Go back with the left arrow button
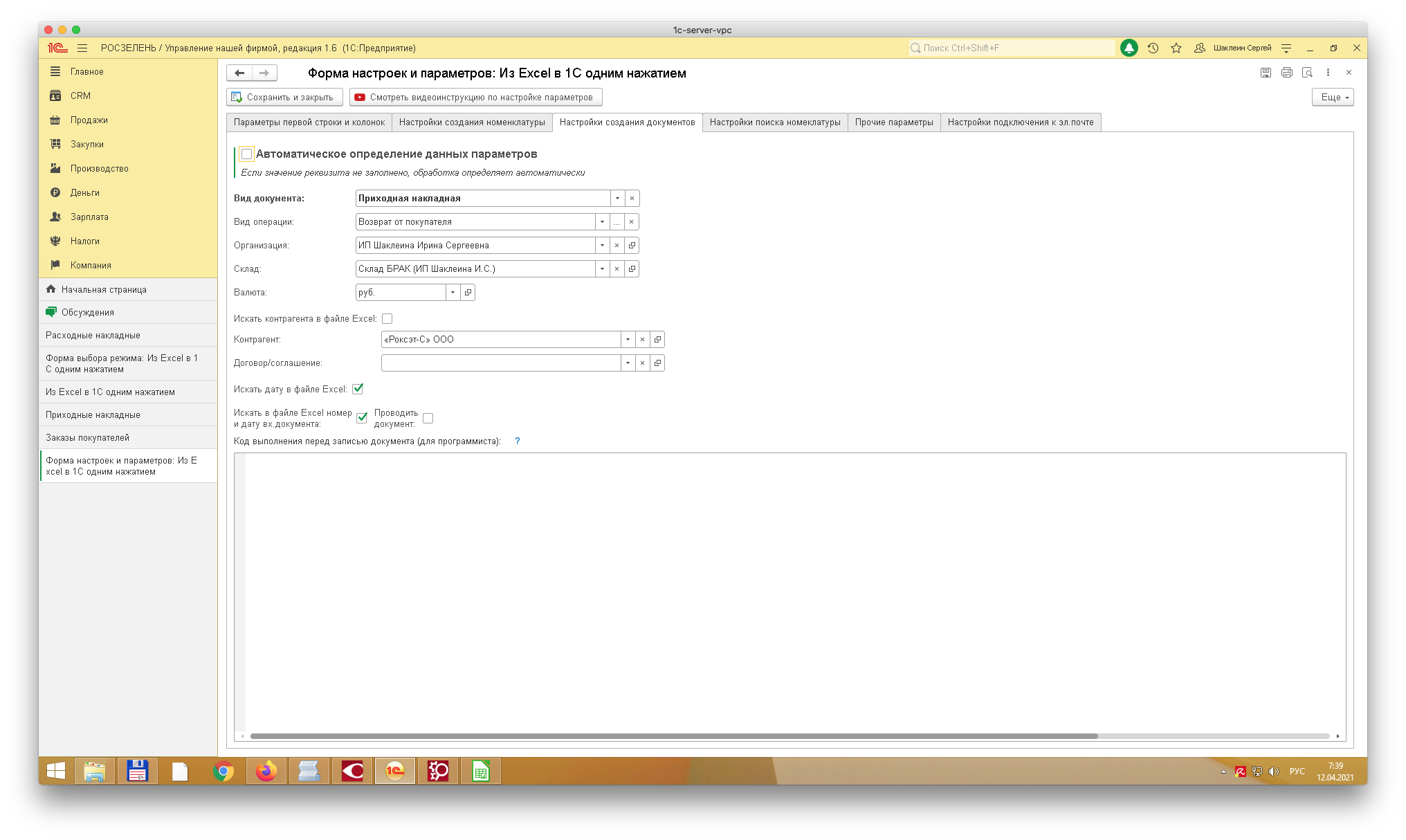Screen dimensions: 1406x840 pos(239,73)
